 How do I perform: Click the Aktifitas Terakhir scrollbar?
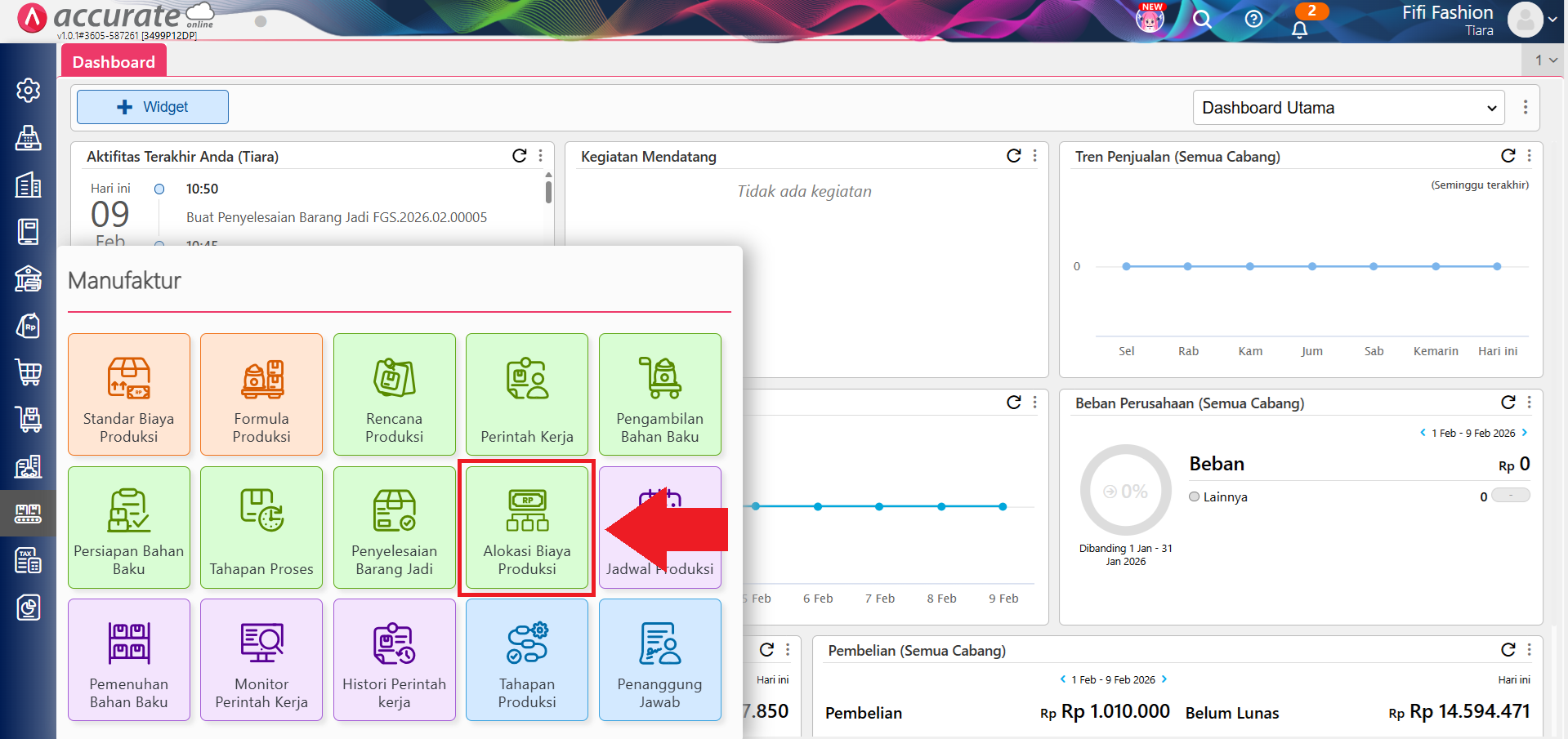pos(548,193)
